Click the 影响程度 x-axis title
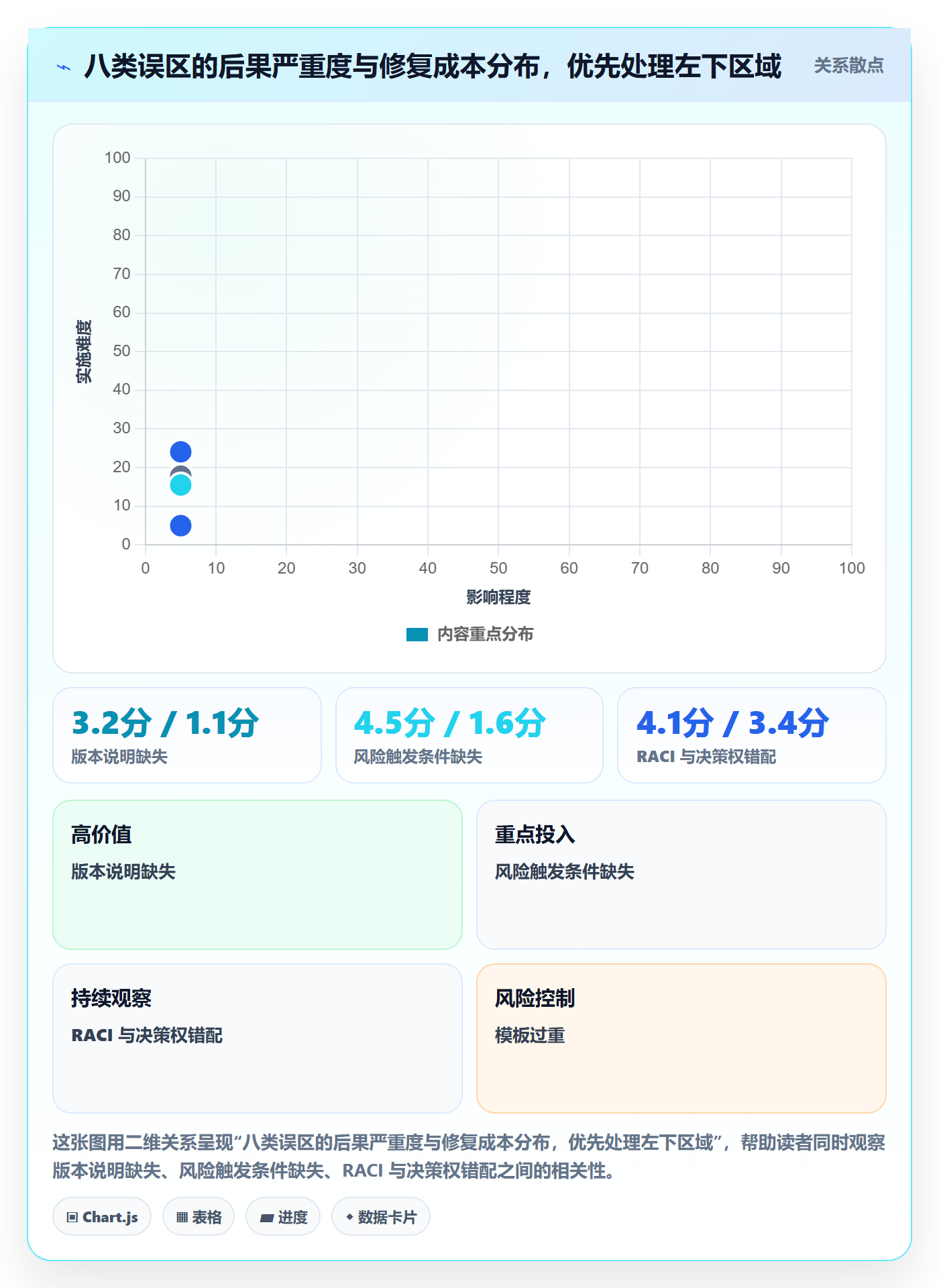The width and height of the screenshot is (939, 1288). [498, 597]
